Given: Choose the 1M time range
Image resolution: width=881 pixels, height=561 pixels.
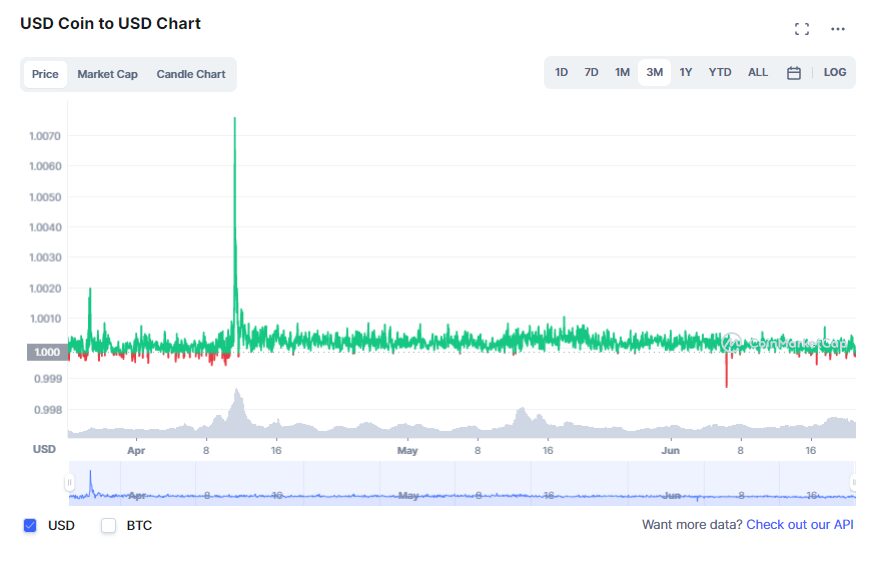Looking at the screenshot, I should coord(622,72).
